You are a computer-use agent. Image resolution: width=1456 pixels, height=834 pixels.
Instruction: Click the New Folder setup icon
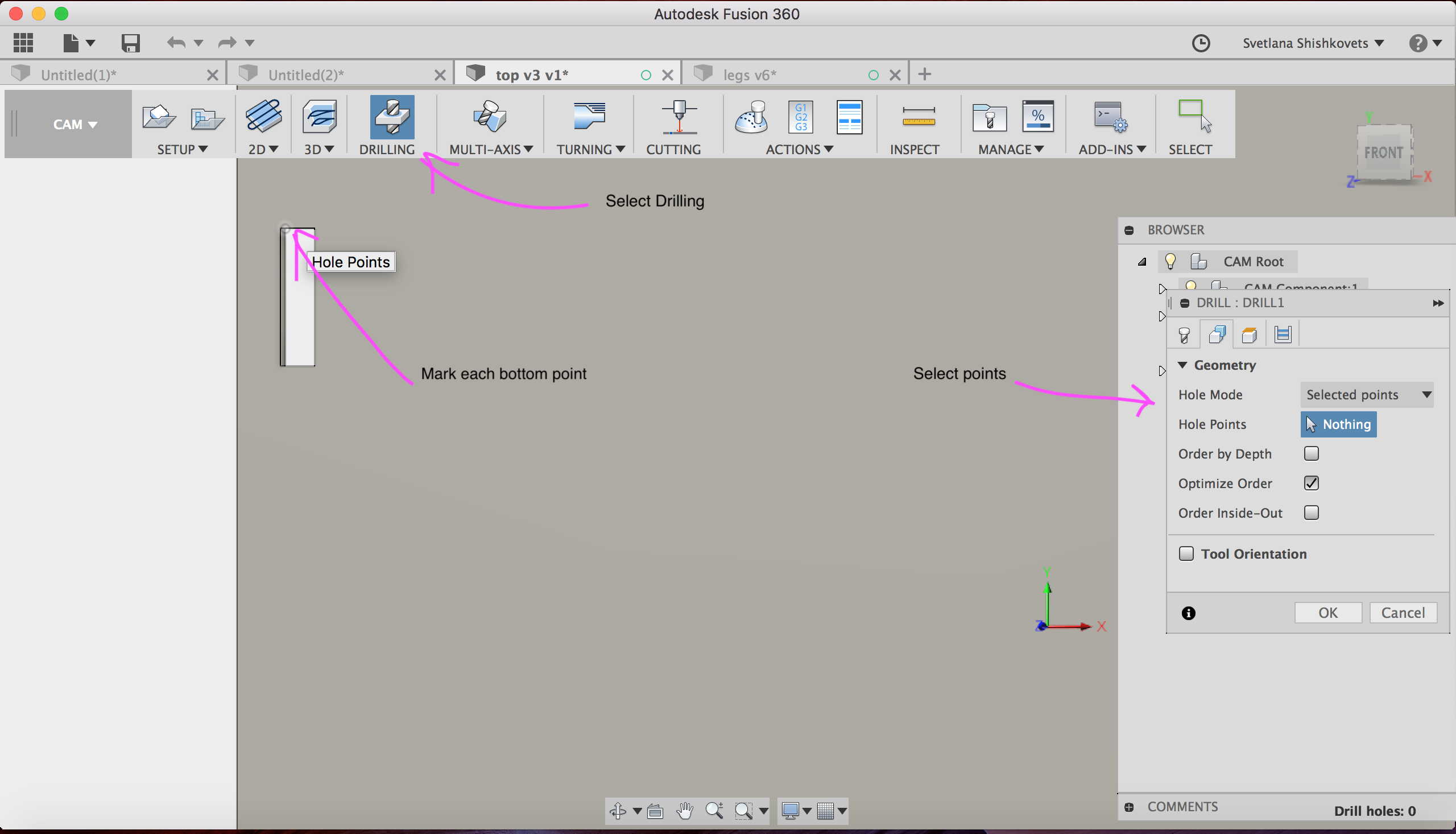206,118
